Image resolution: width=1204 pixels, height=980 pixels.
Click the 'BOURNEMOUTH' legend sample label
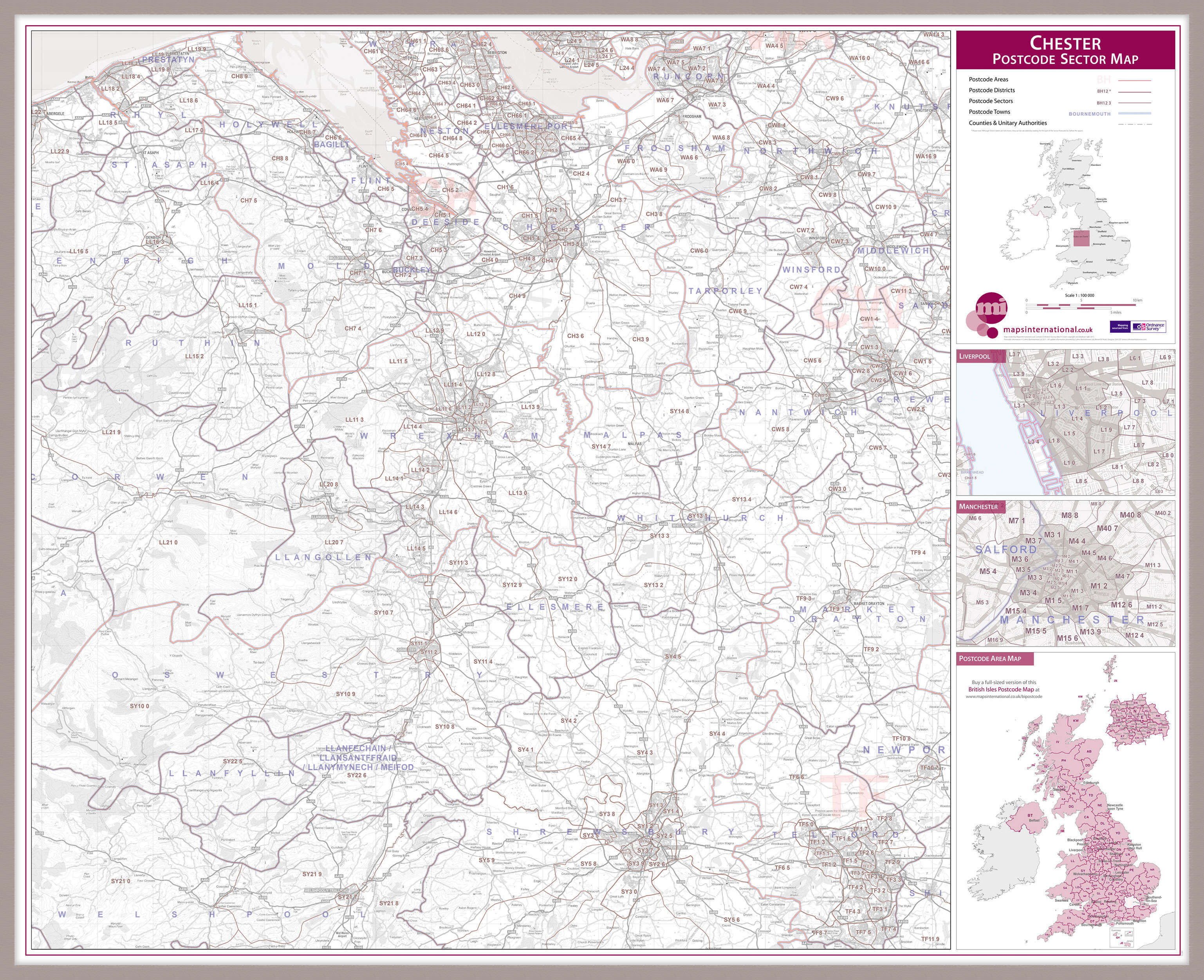coord(1089,114)
